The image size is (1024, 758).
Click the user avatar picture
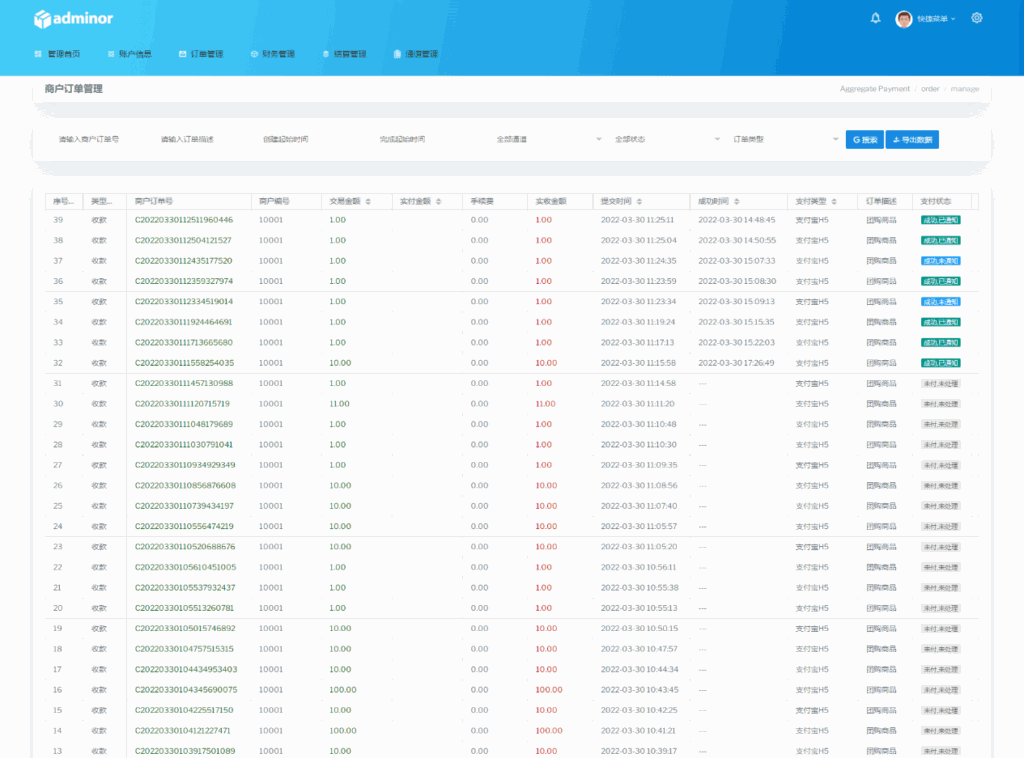pos(904,19)
